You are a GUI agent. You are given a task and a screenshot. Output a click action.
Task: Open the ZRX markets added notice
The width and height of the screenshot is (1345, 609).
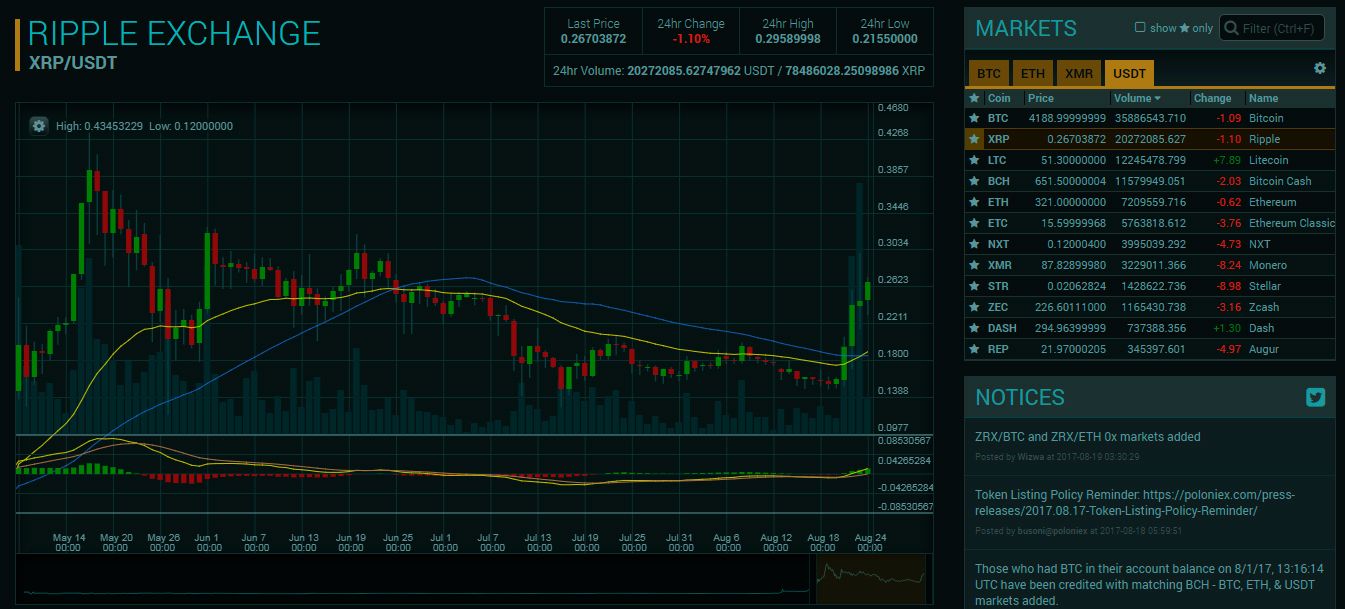click(x=1088, y=437)
